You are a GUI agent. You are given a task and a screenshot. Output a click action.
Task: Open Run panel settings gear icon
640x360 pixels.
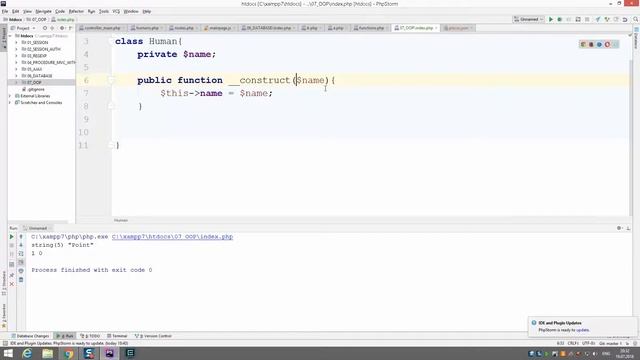pyautogui.click(x=619, y=228)
